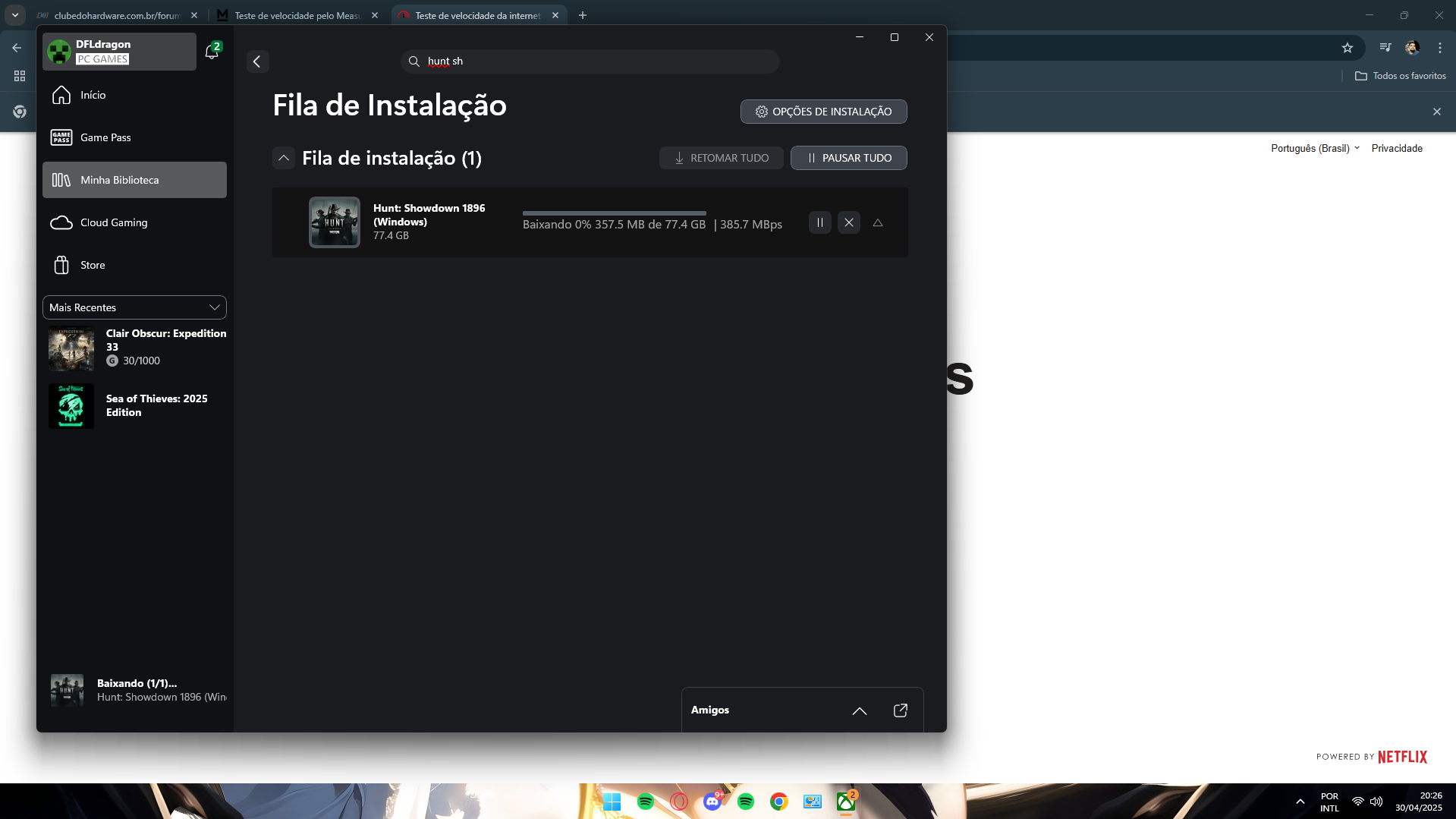Change language from Português (Brasil)

point(1315,148)
